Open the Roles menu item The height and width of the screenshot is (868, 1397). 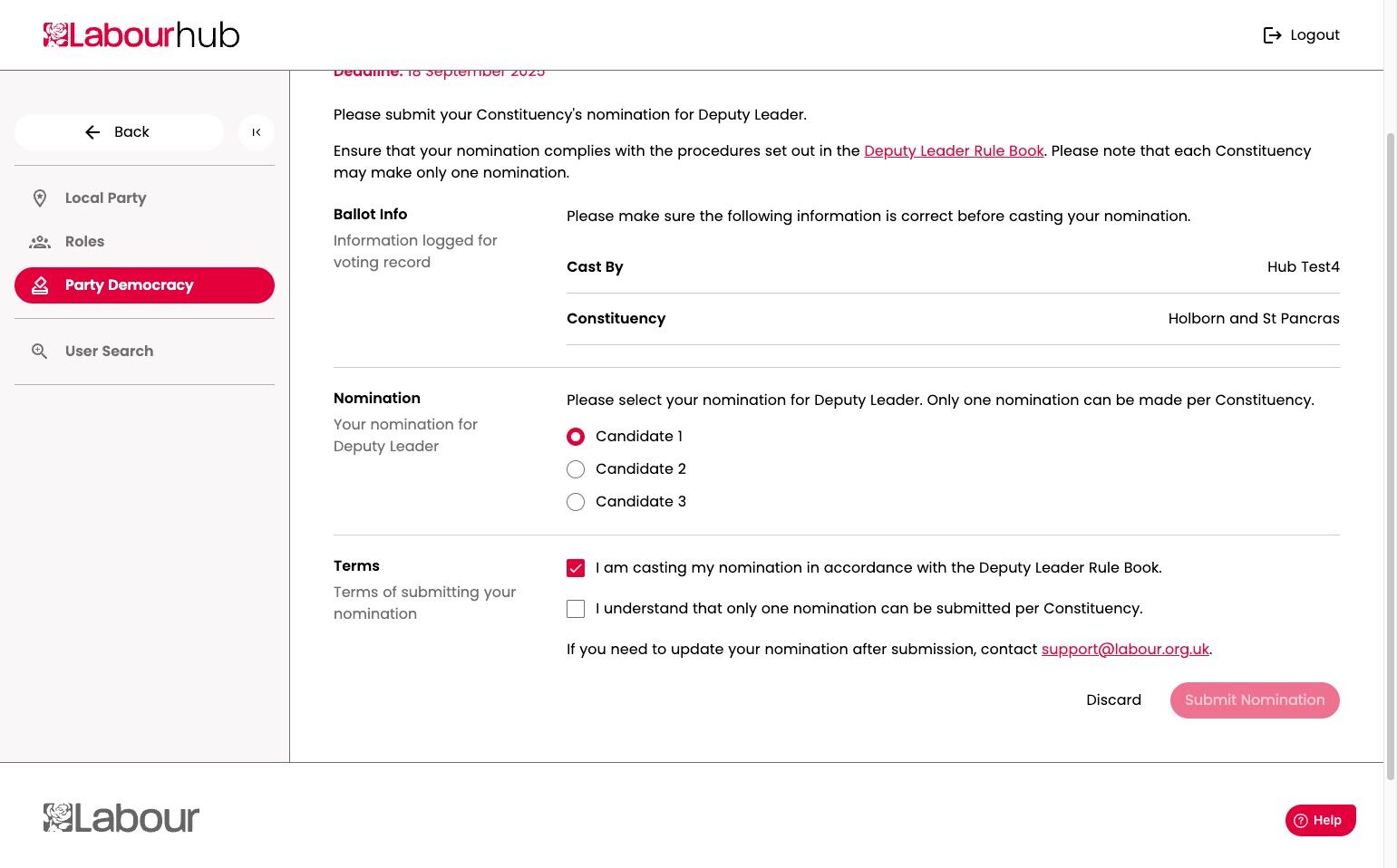144,242
